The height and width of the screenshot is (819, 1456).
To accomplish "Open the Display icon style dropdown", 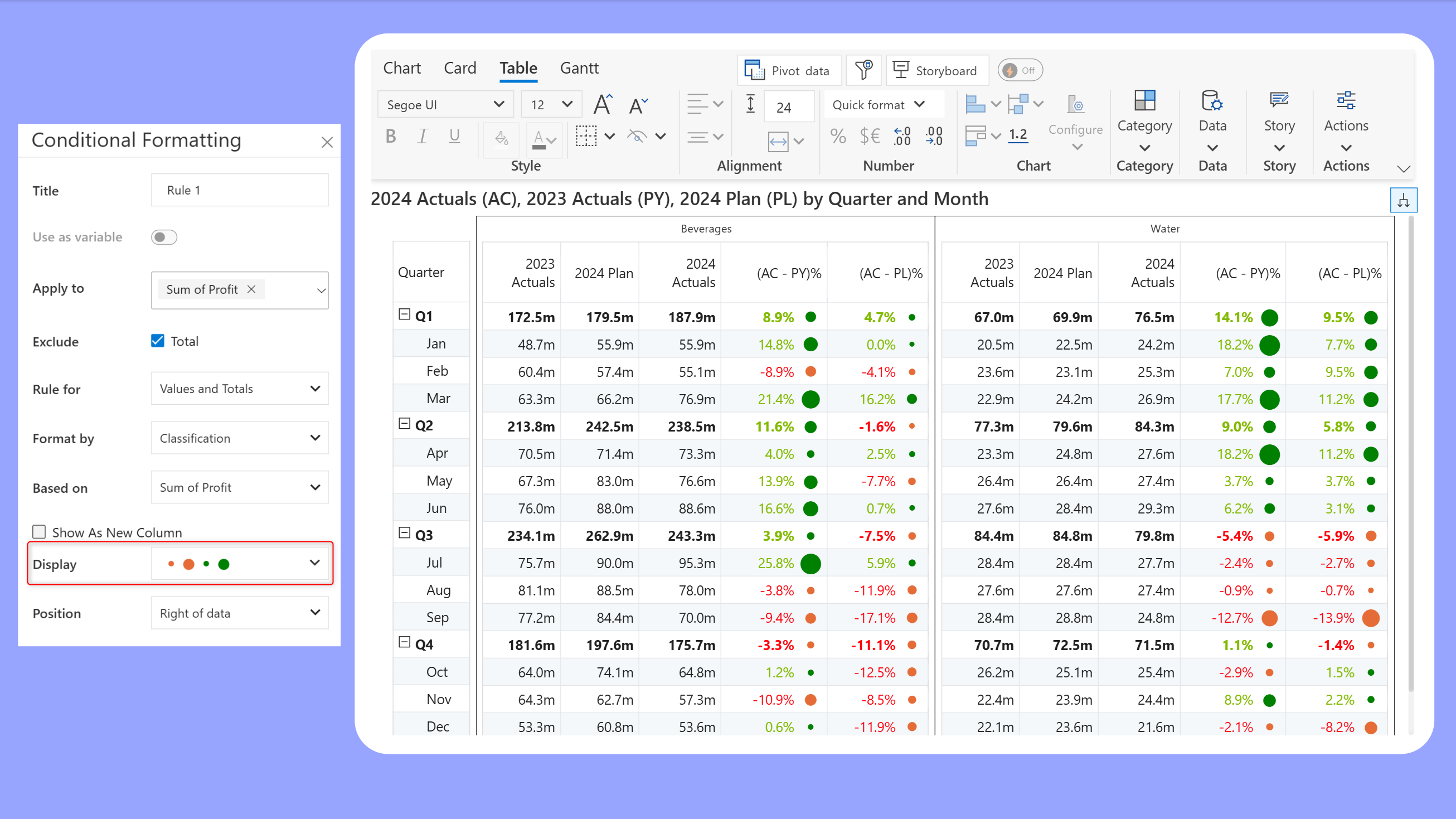I will click(240, 564).
